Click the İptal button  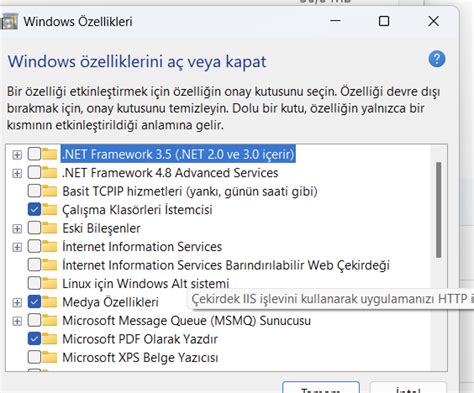[408, 387]
